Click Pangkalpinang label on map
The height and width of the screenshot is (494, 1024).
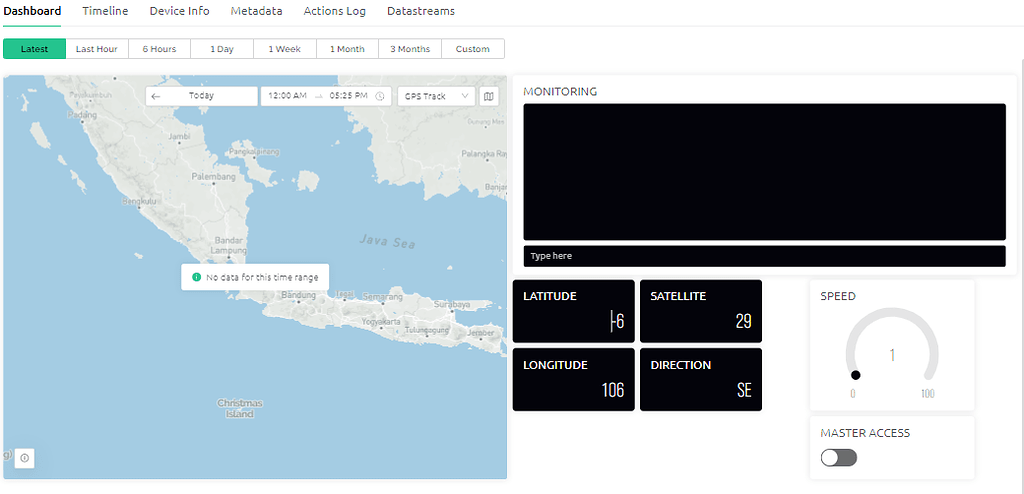[x=253, y=152]
